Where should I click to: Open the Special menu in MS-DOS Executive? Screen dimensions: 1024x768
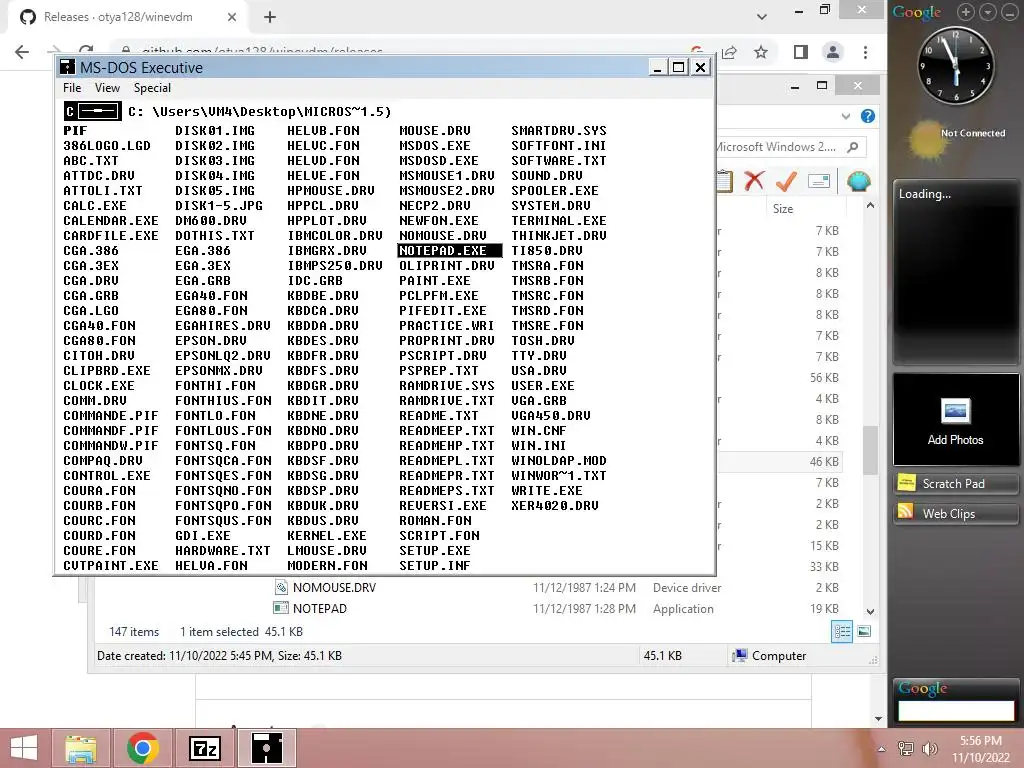tap(152, 88)
